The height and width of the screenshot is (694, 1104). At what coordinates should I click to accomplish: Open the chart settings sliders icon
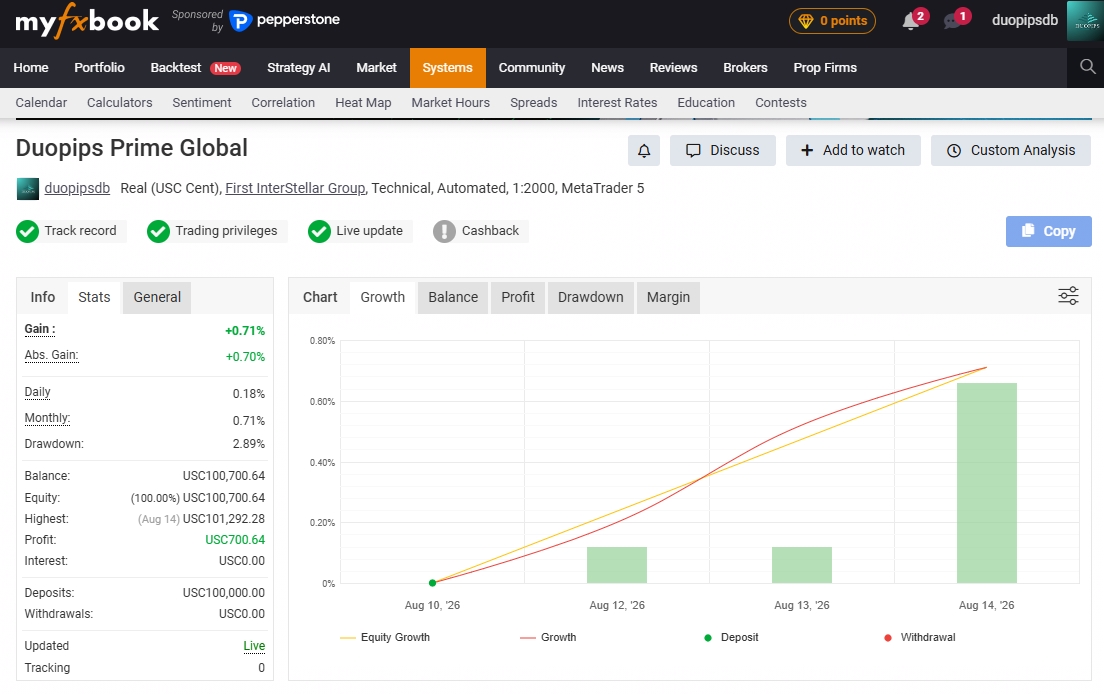1068,296
